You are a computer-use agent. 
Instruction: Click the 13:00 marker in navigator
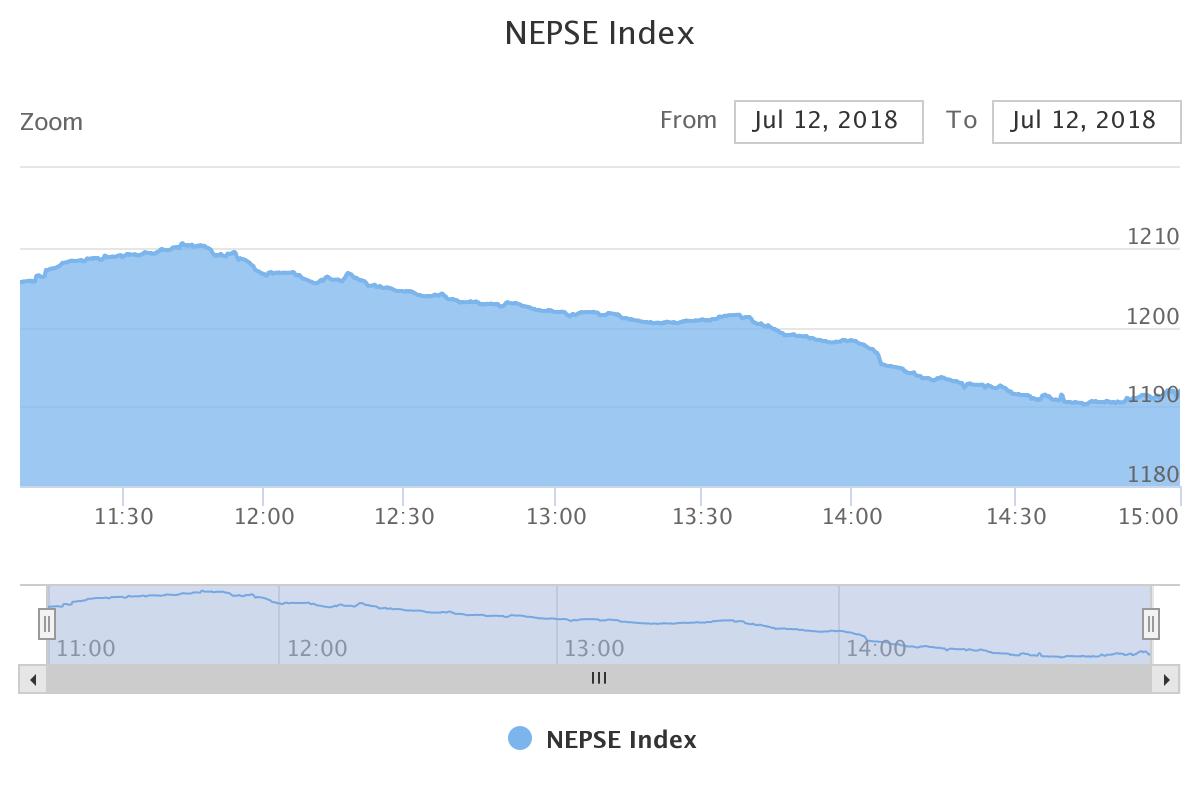594,648
